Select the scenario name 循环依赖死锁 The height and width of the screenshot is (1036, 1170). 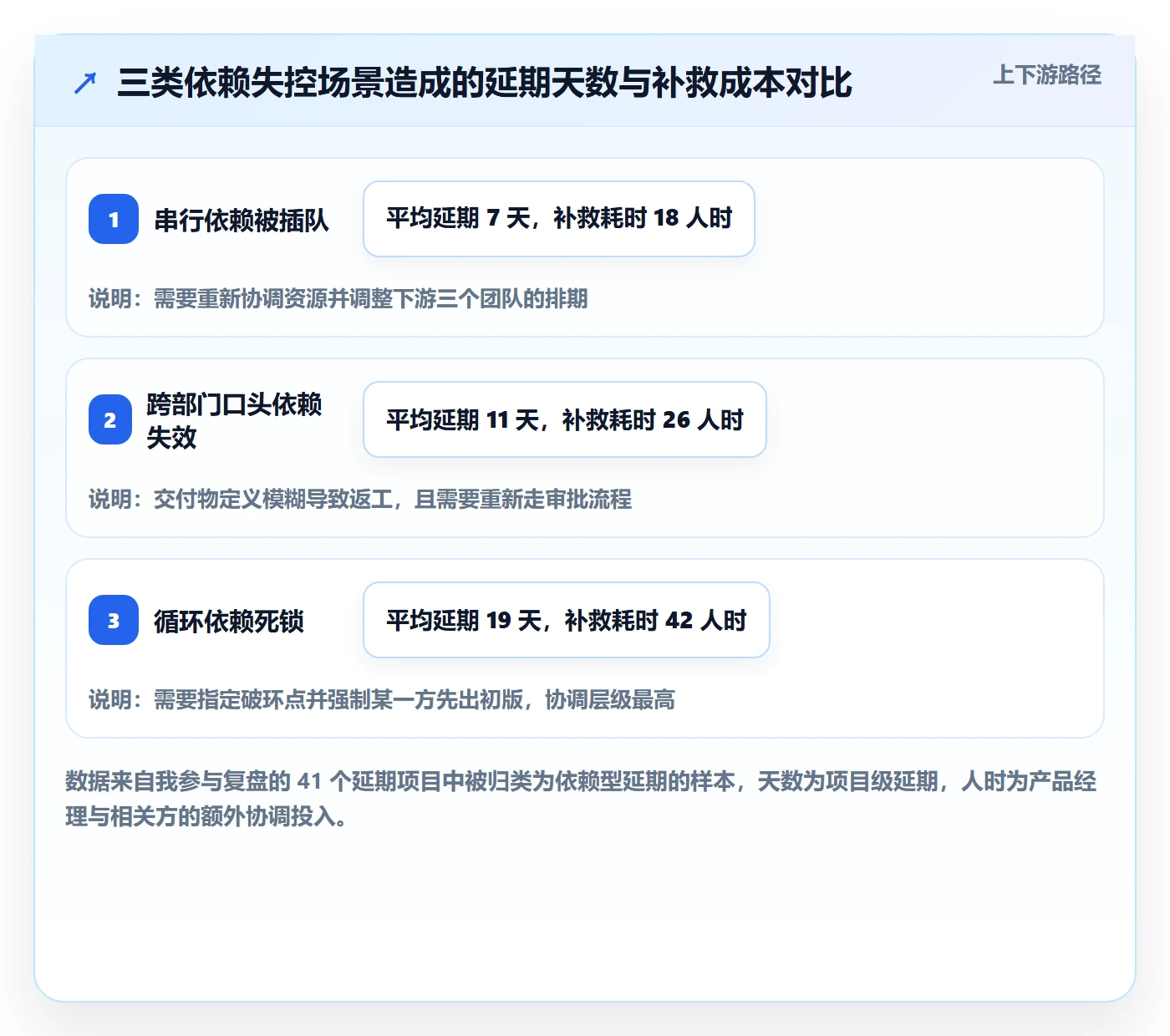point(229,621)
